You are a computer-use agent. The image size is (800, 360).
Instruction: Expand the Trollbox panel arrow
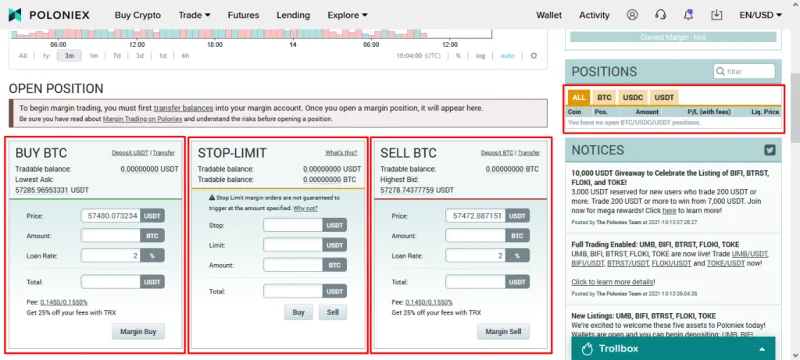(x=762, y=349)
